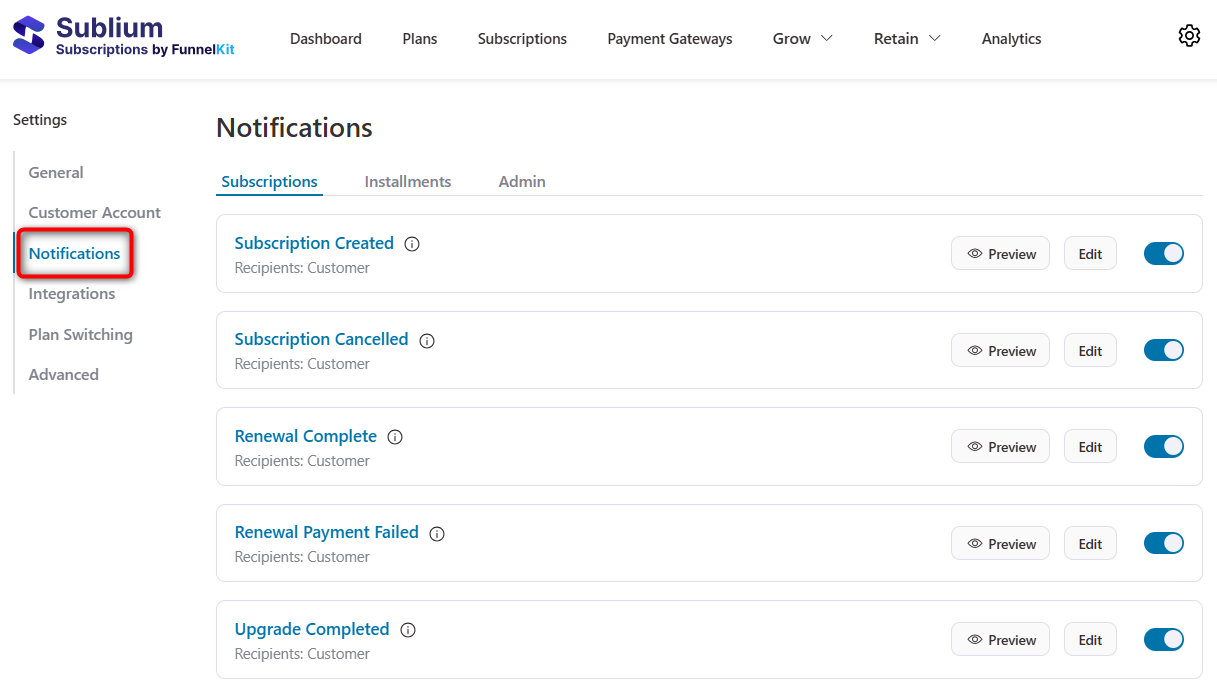Edit Renewal Complete notification

[1090, 447]
